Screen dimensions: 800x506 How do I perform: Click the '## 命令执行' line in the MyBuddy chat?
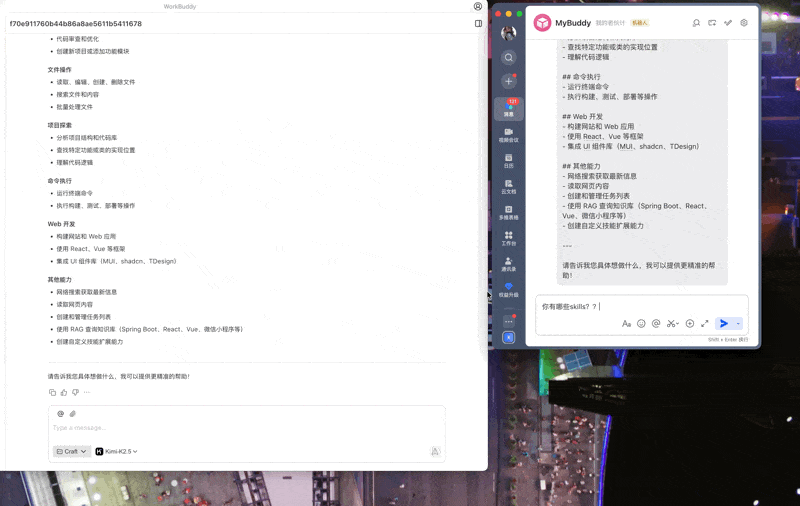point(581,77)
